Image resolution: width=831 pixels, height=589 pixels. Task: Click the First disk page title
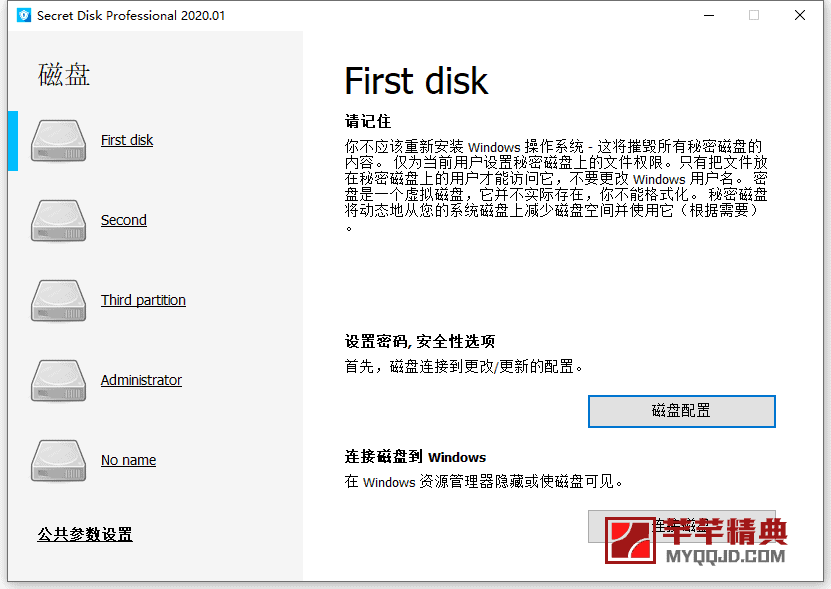pos(416,81)
